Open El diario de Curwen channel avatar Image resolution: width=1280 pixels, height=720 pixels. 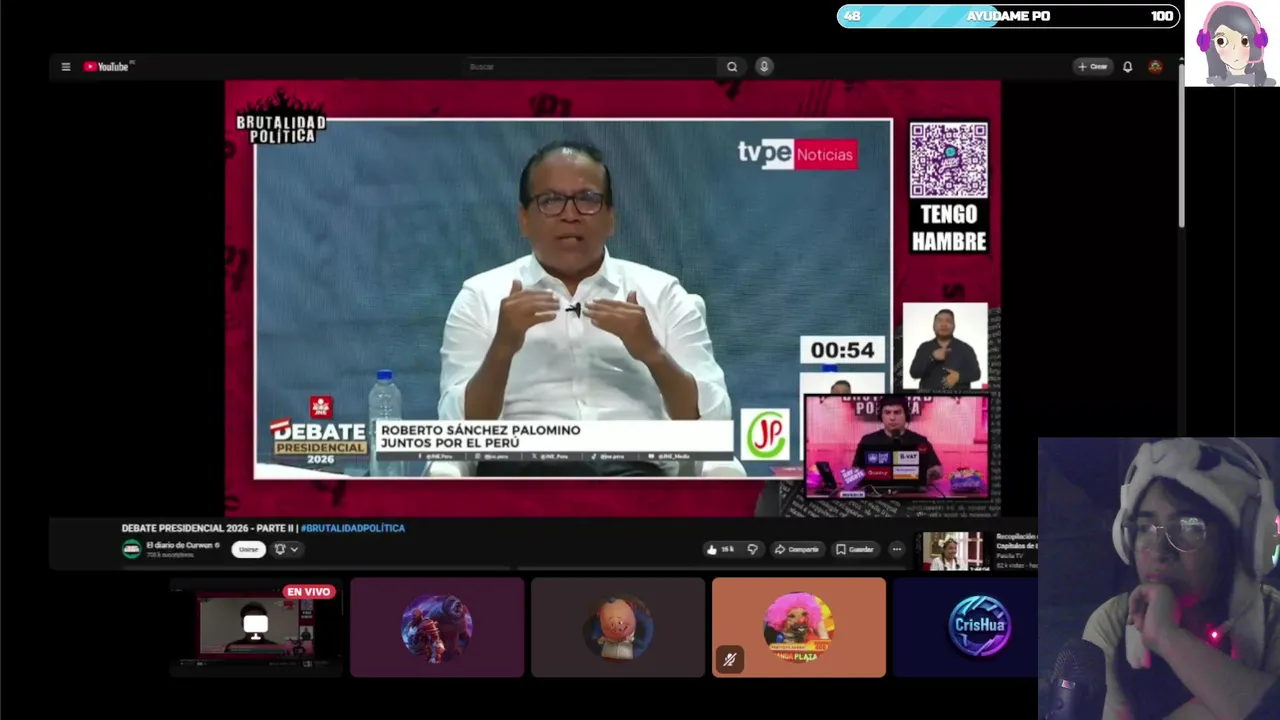pos(131,549)
